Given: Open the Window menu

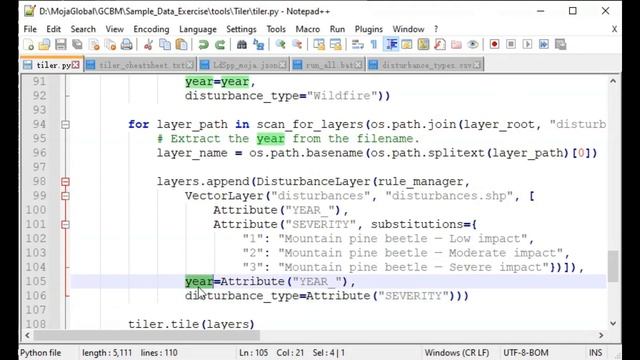Looking at the screenshot, I should (x=408, y=29).
